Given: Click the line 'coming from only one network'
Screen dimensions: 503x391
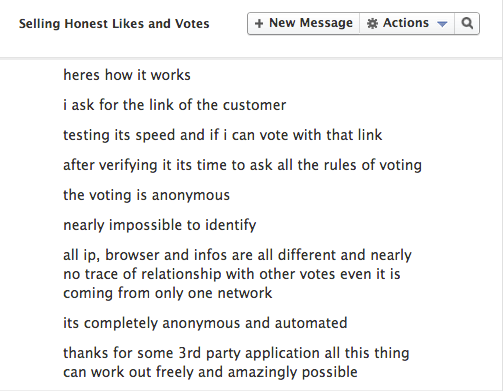Looking at the screenshot, I should (168, 293).
